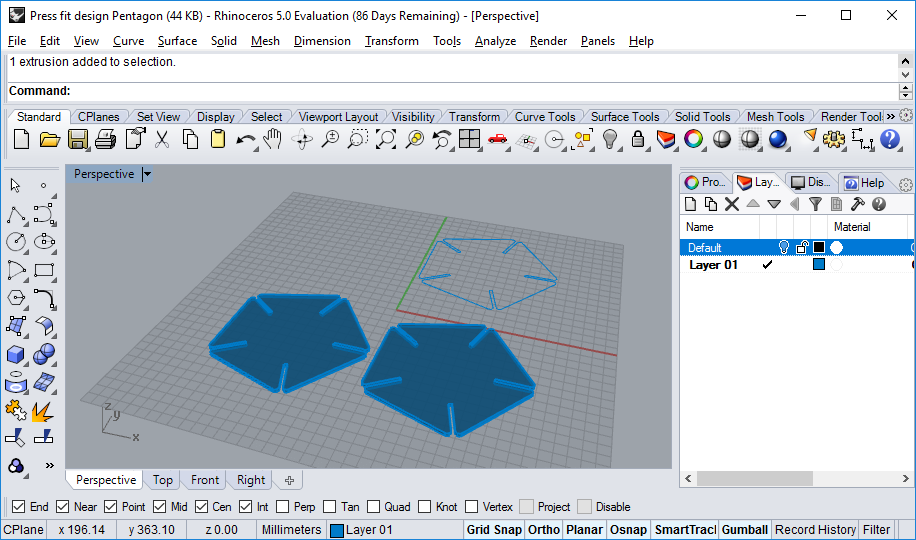Toggle Record History in status bar
Image resolution: width=916 pixels, height=540 pixels.
click(x=815, y=529)
